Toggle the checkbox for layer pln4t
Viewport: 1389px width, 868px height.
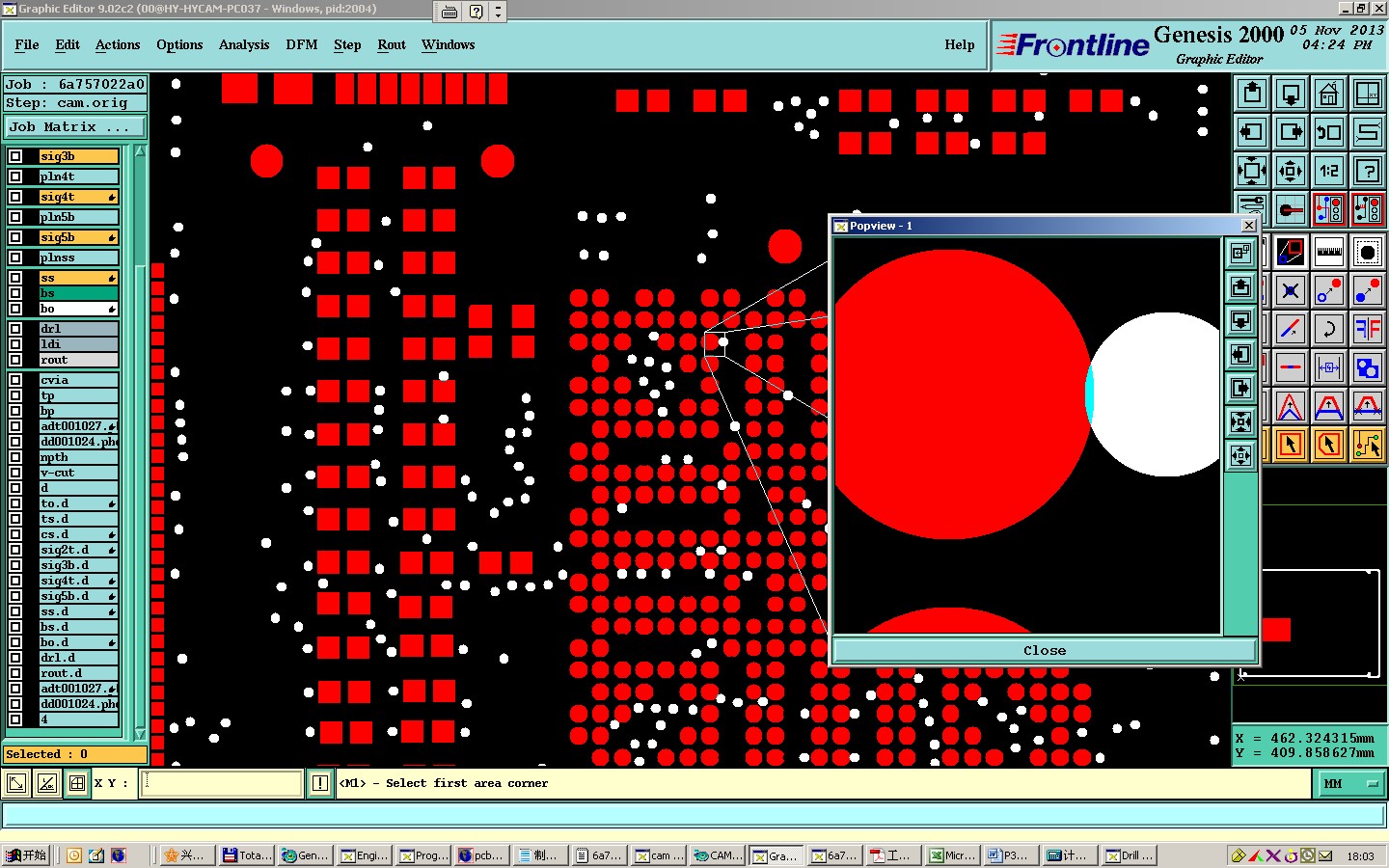[15, 176]
